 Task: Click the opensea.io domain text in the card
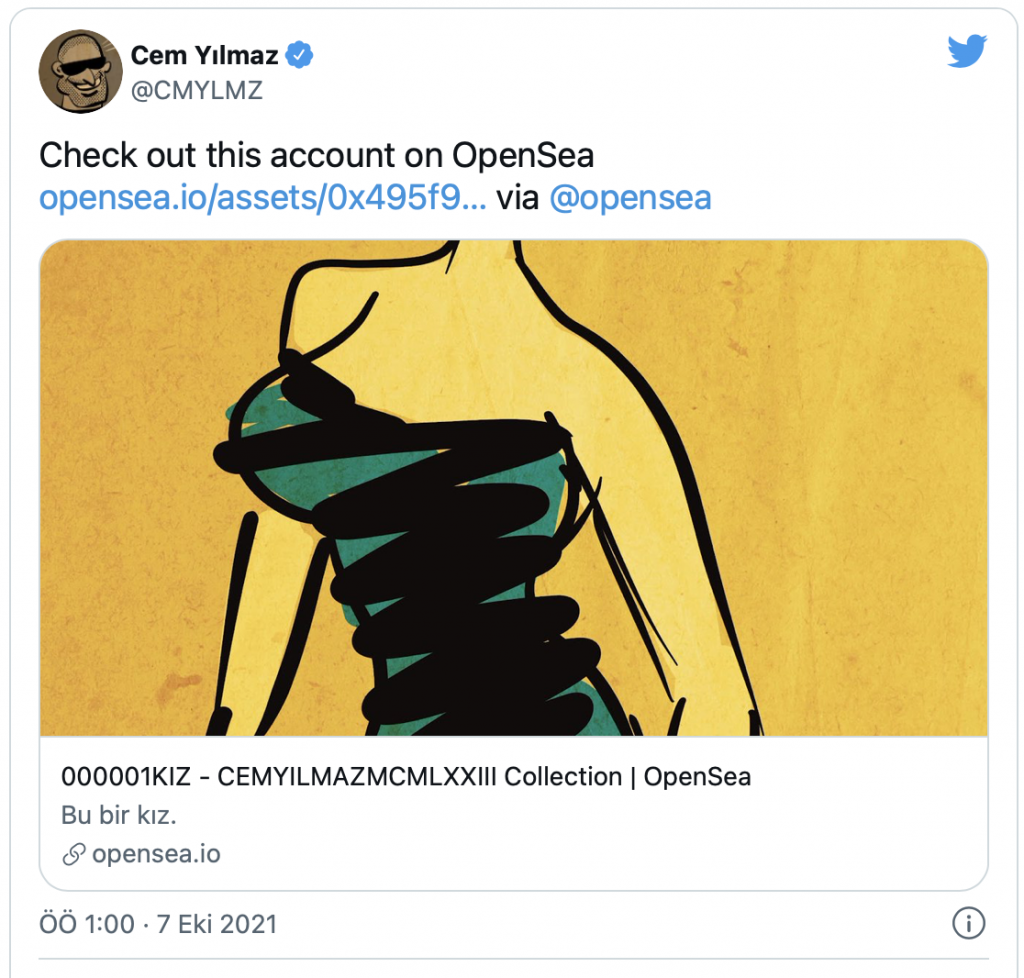coord(156,854)
